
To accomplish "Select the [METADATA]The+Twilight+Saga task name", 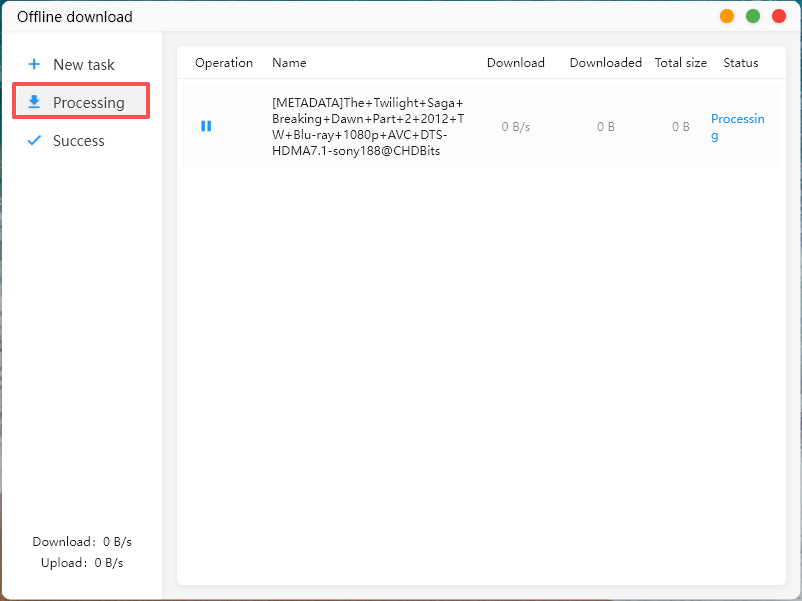I will 368,126.
